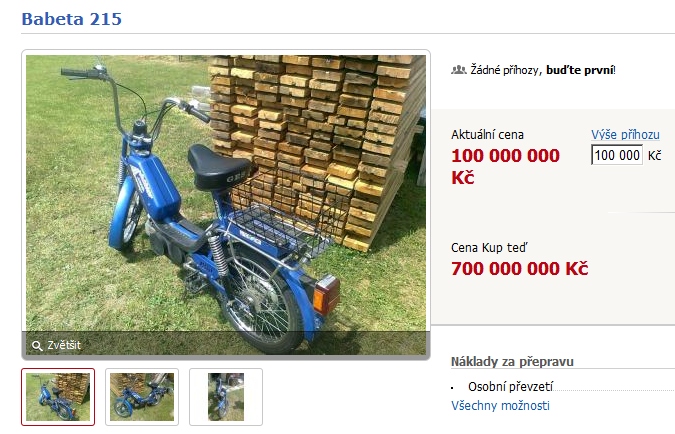This screenshot has height=434, width=675.
Task: Select the Osobní převzetí shipping option
Action: click(x=510, y=387)
